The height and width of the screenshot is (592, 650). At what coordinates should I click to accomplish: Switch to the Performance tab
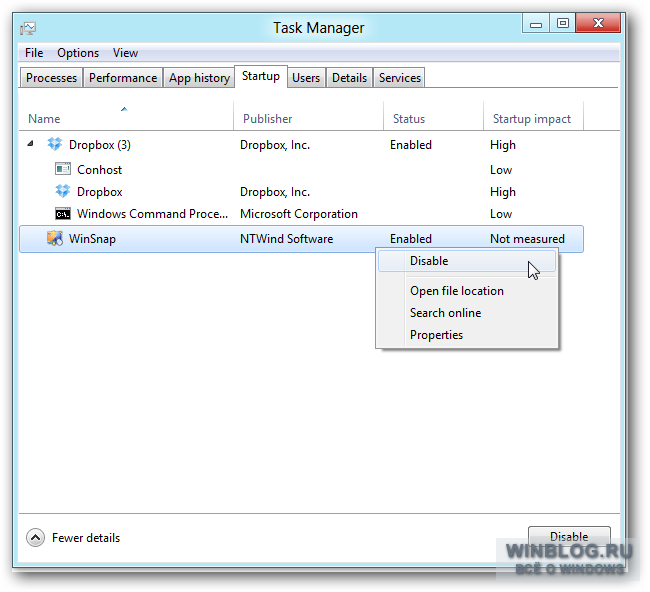(123, 78)
